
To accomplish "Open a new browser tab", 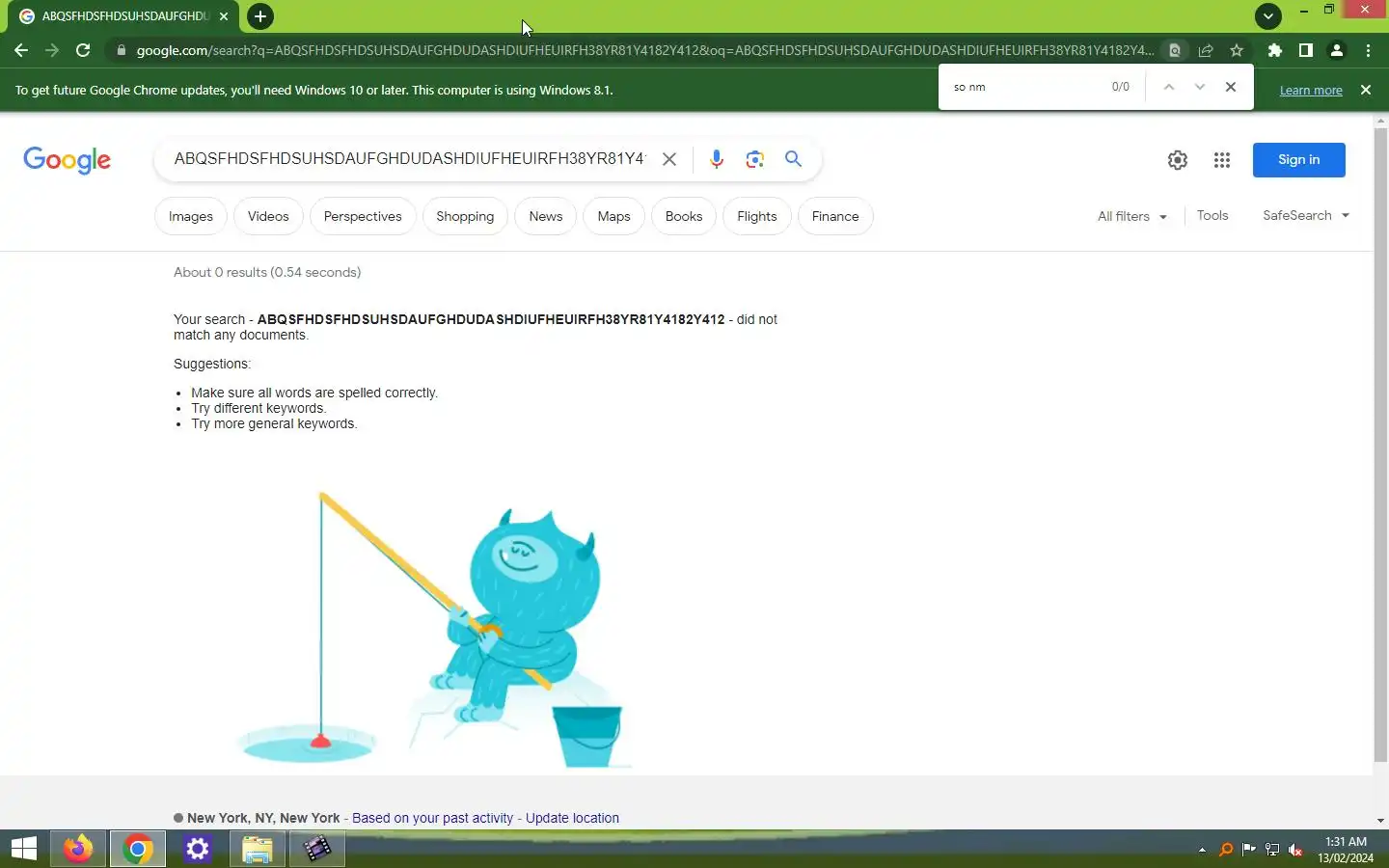I will [259, 16].
